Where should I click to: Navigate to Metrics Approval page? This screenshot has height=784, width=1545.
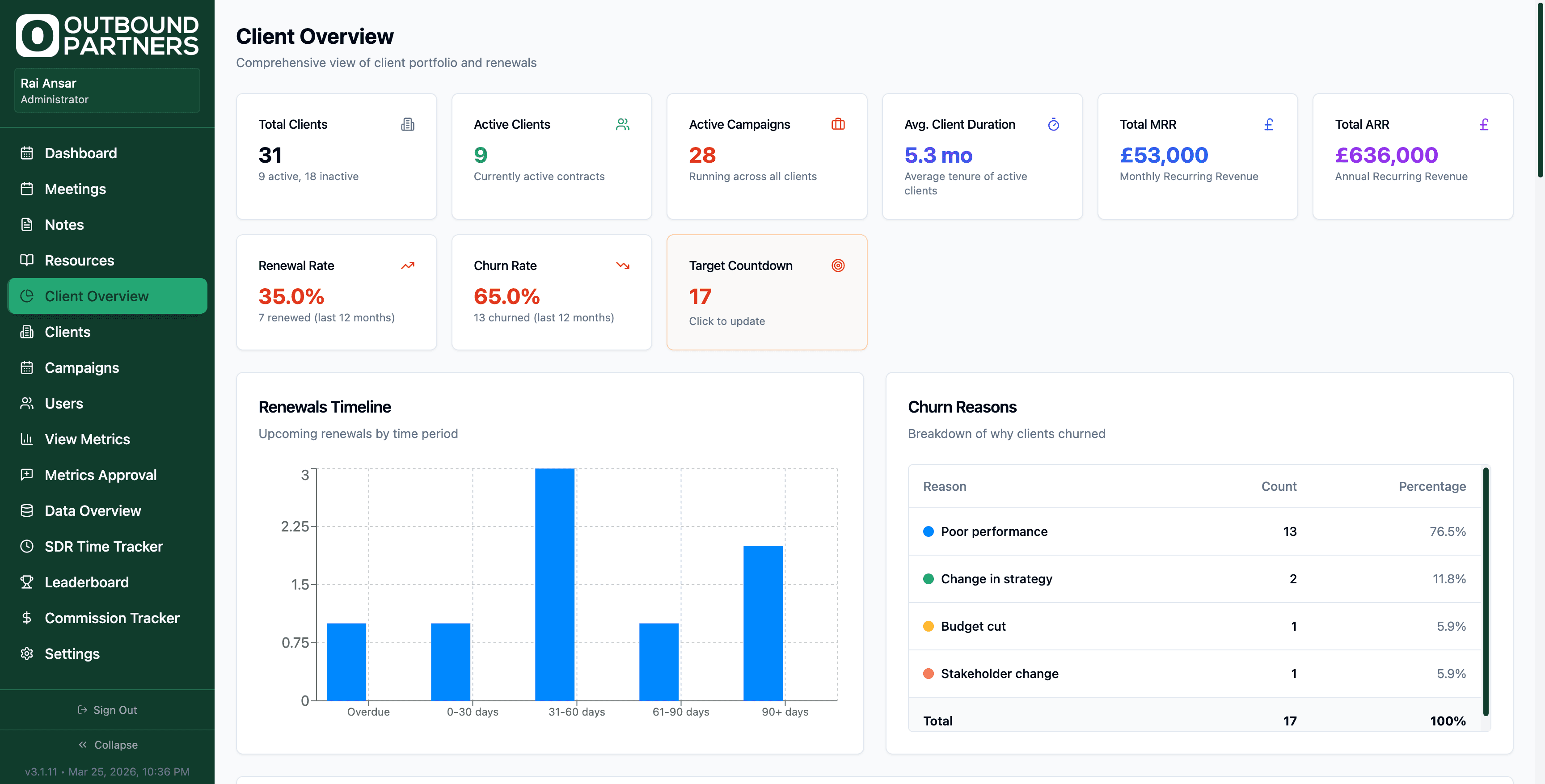point(100,475)
